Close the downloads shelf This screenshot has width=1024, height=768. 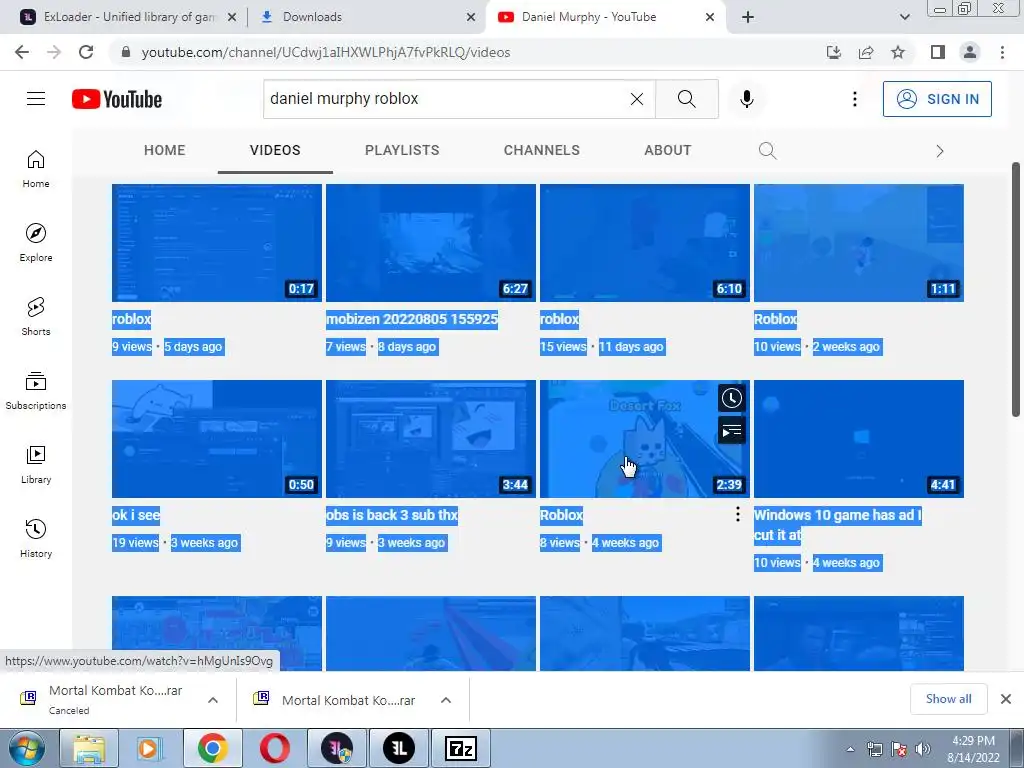(x=1006, y=699)
